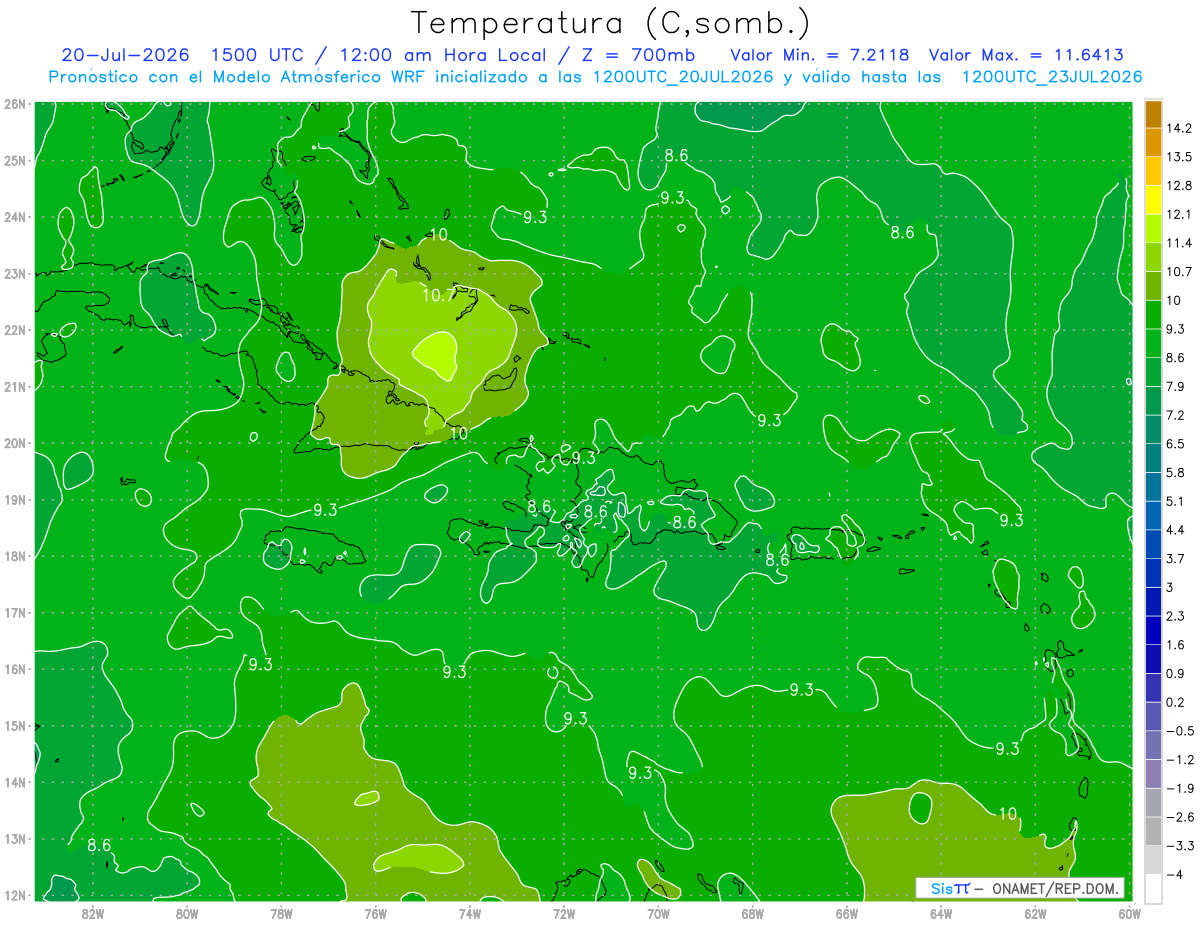Click the 'Sis' logo text in the credit box

pyautogui.click(x=941, y=888)
